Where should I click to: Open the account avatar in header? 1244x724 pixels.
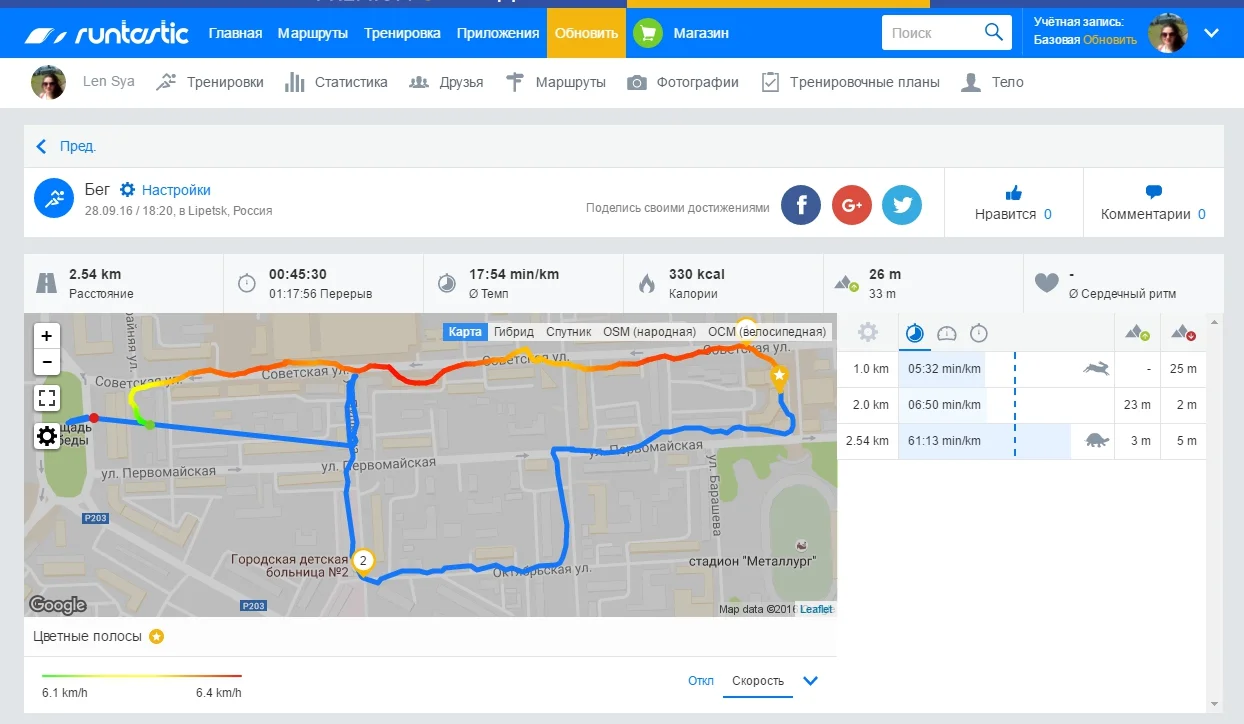(x=1167, y=33)
